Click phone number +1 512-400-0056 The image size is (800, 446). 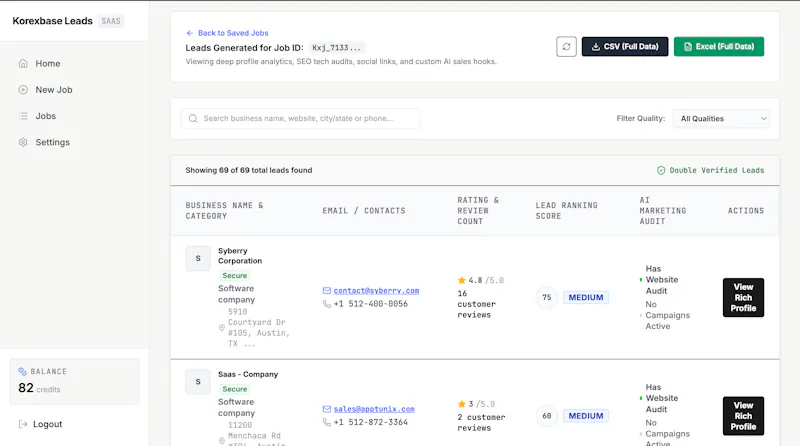[x=371, y=304]
